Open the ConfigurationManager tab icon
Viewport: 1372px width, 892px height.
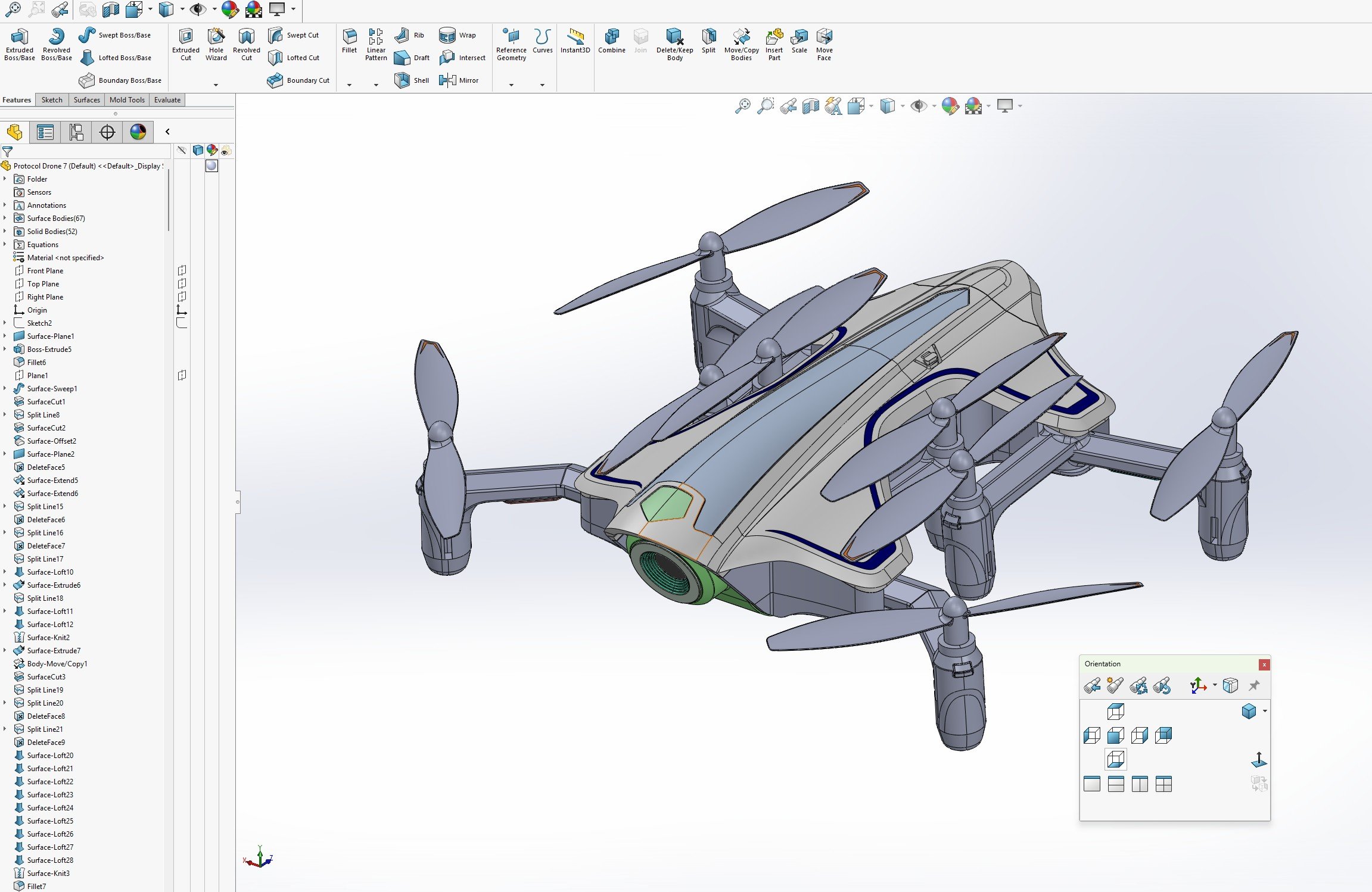(76, 132)
